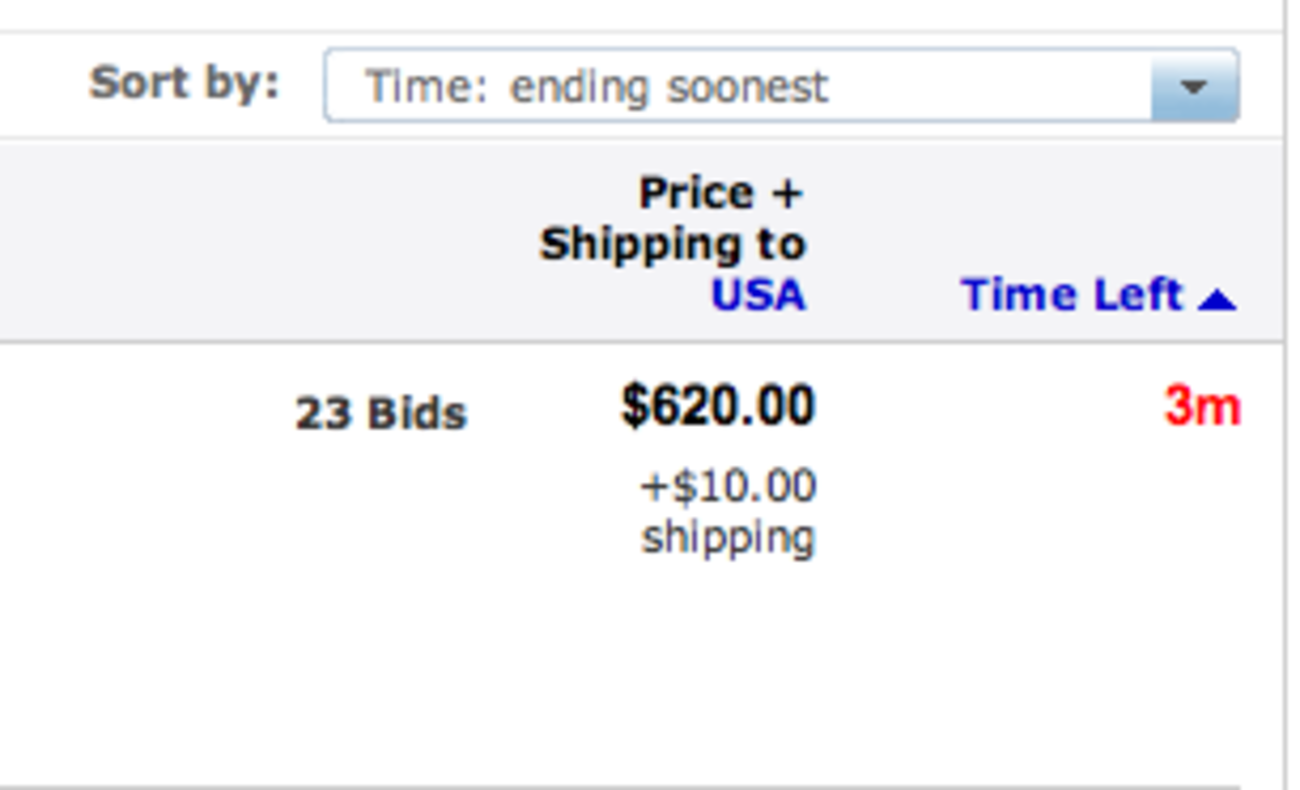Click the word "shipping" below the price

(728, 538)
